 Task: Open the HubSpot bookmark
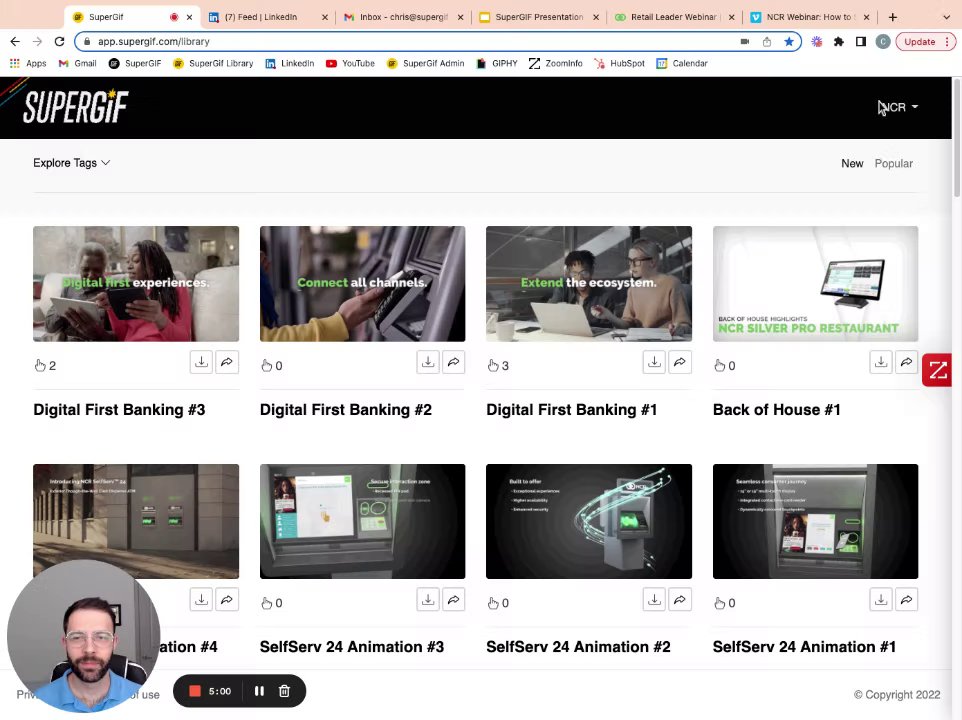click(619, 63)
